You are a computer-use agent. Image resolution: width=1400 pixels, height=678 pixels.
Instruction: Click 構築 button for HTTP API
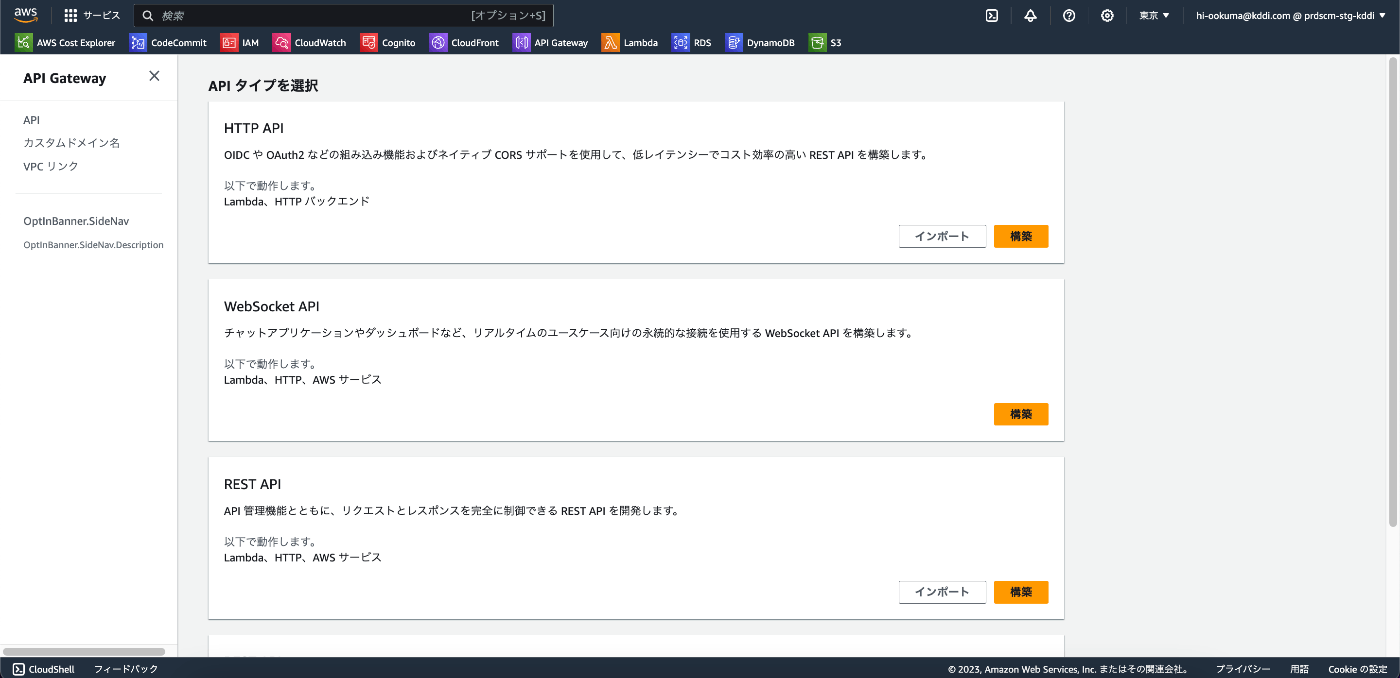[1021, 236]
